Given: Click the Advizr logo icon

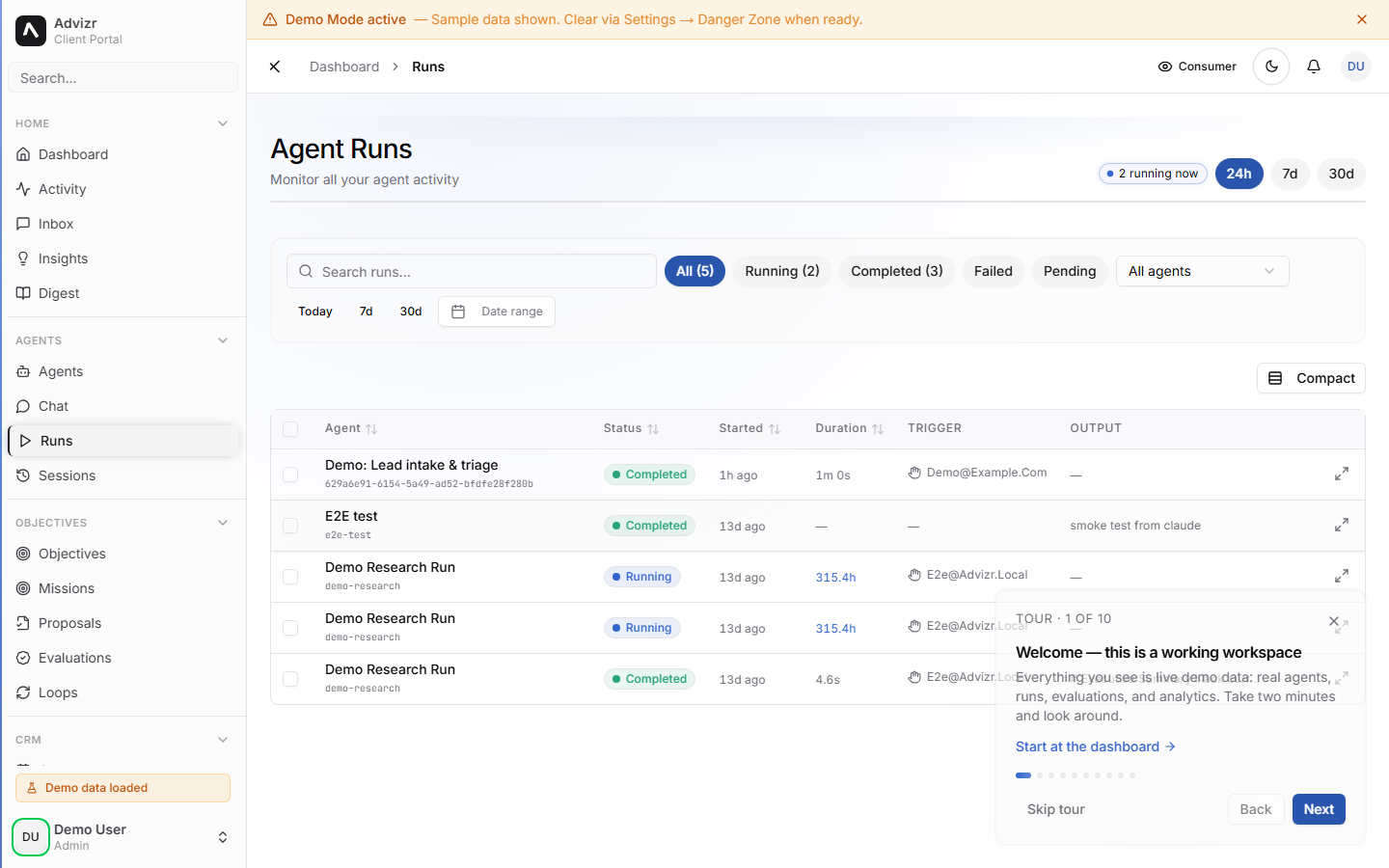Looking at the screenshot, I should click(31, 31).
